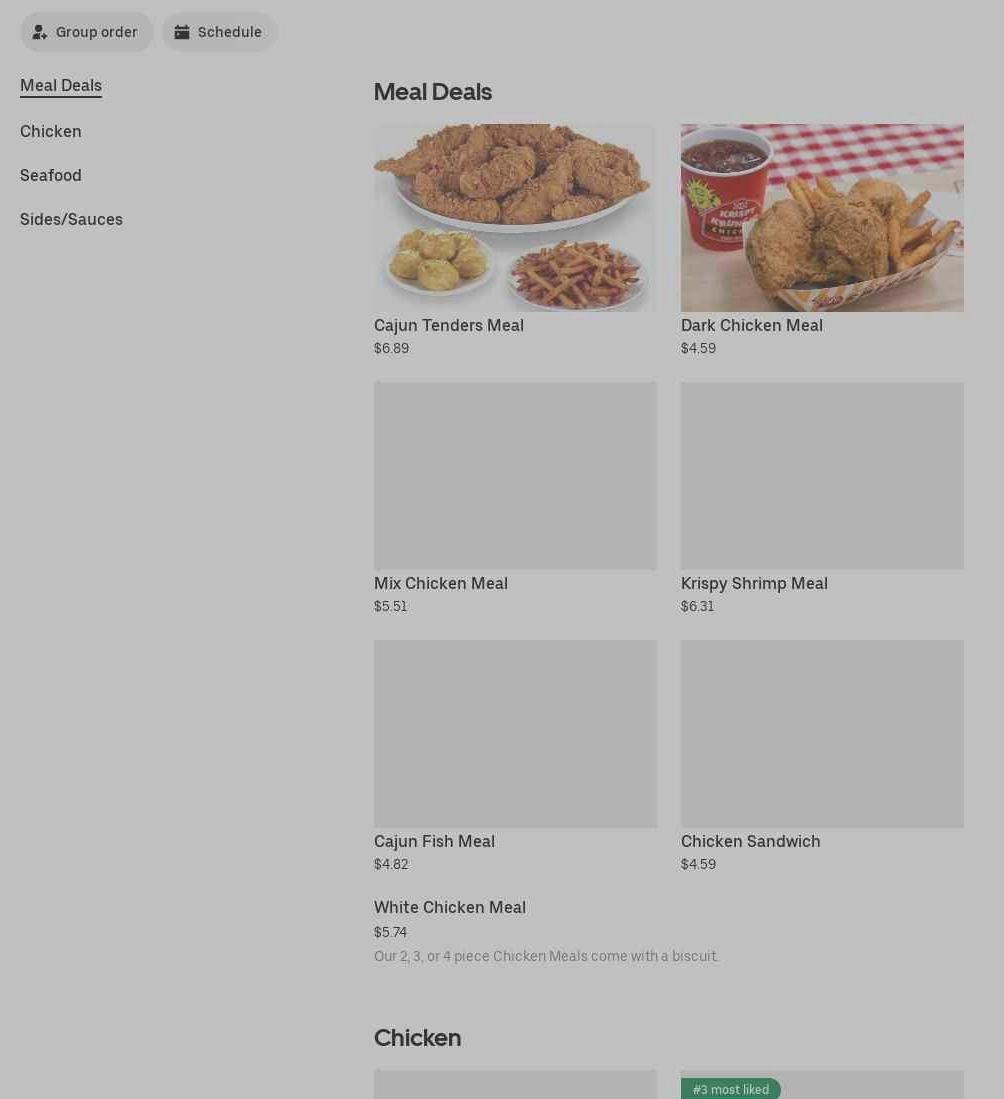Open the Group order button

point(86,32)
